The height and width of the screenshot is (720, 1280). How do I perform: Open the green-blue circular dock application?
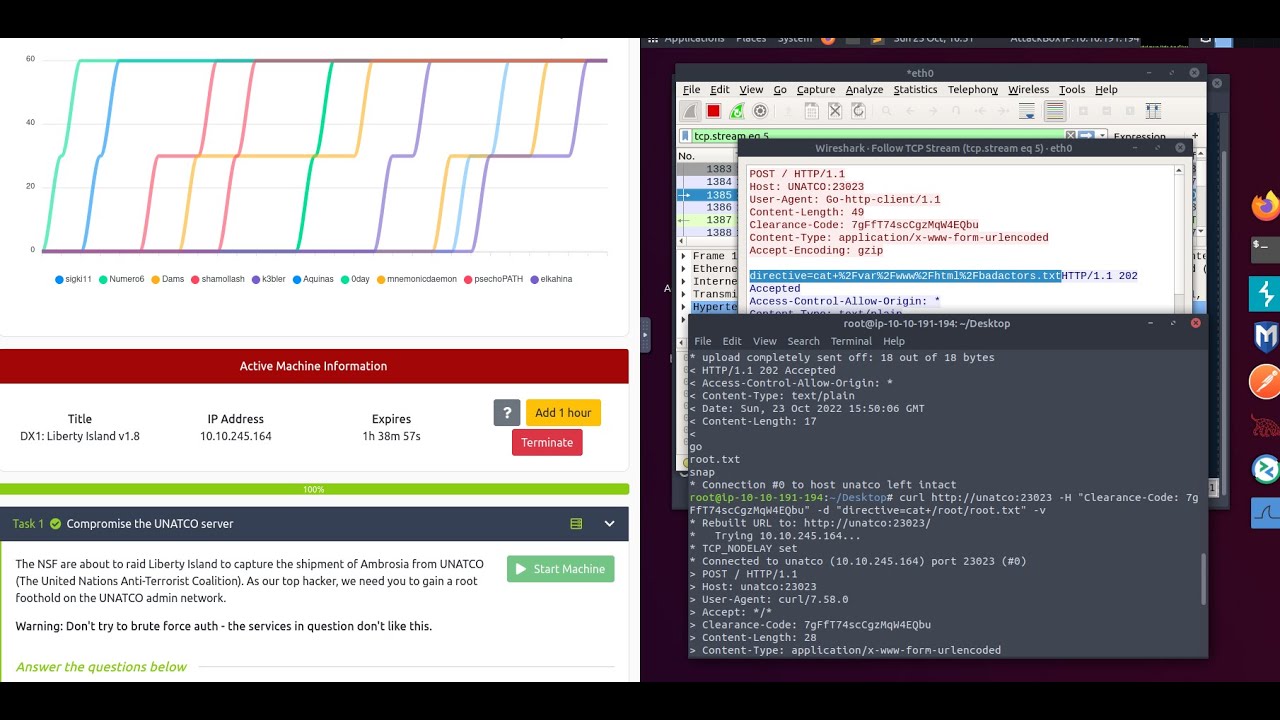[1265, 469]
